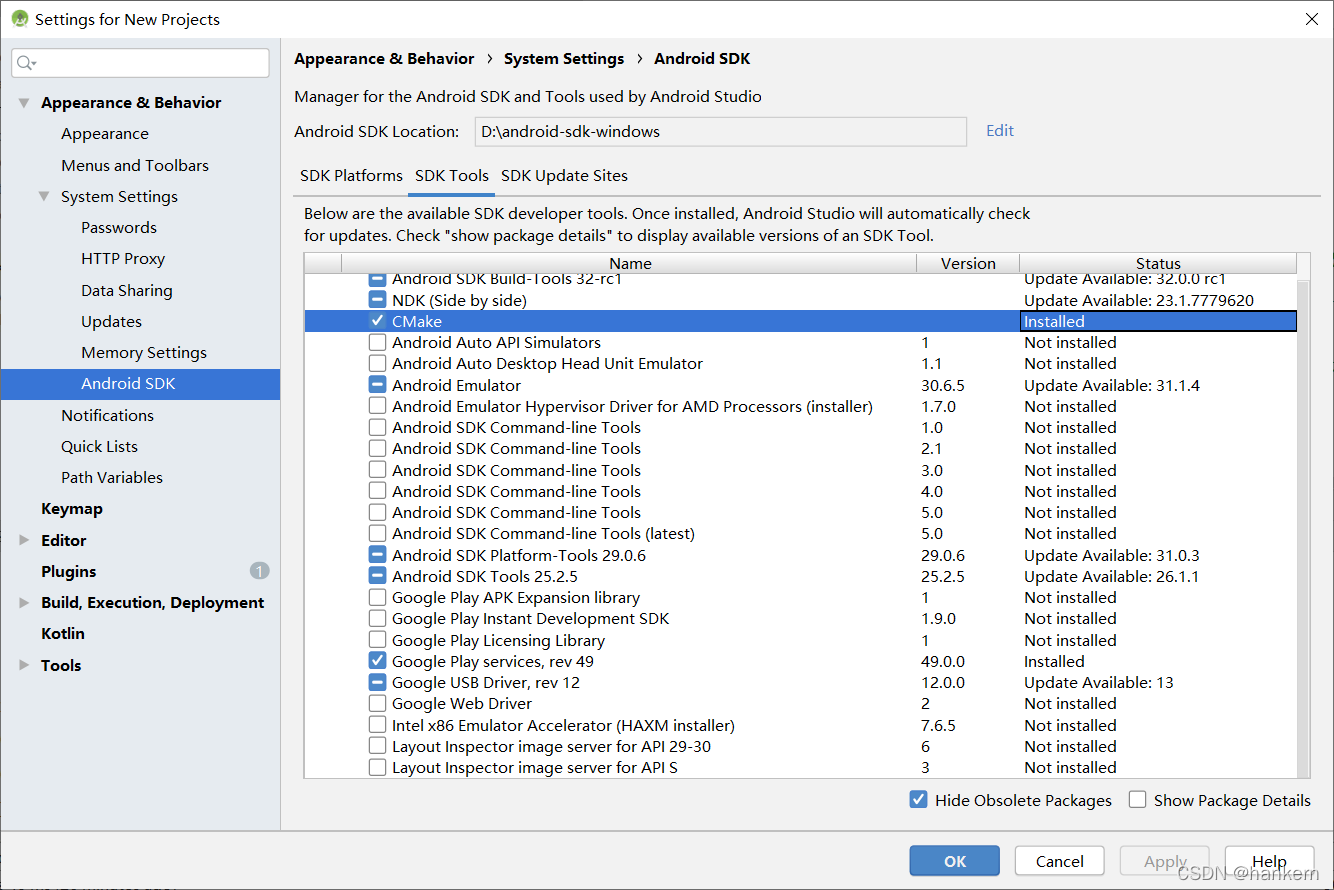The height and width of the screenshot is (890, 1334).
Task: Sort by the Name column header
Action: [x=630, y=263]
